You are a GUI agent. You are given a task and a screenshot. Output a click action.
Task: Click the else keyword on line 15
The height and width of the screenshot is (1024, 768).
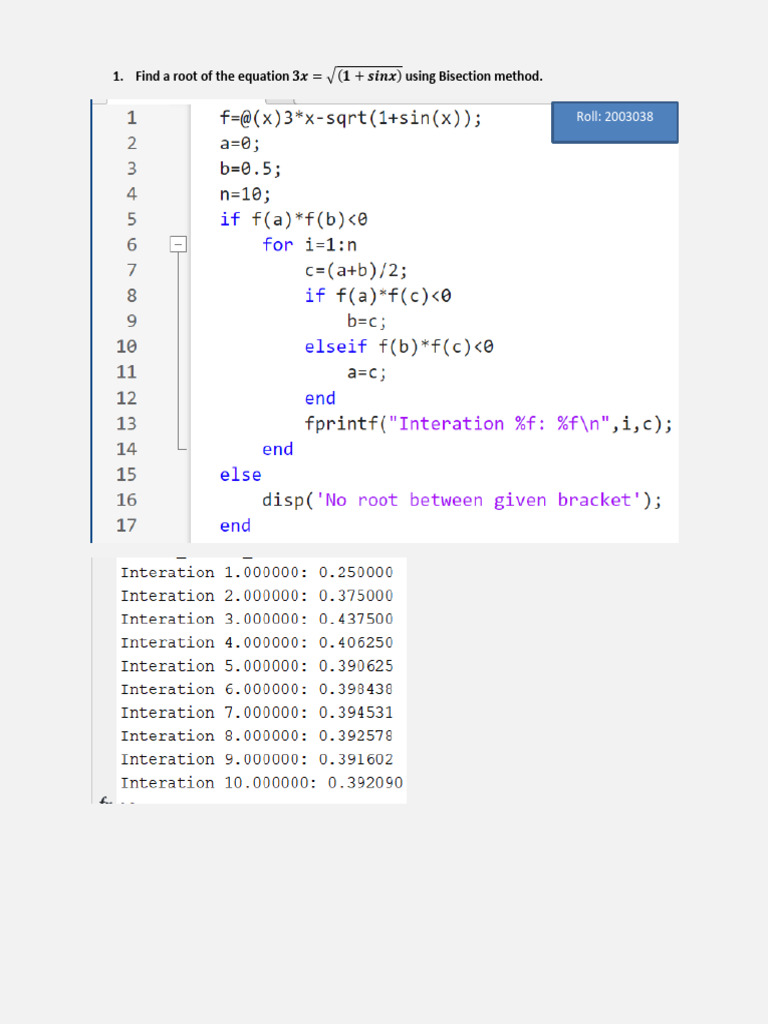(240, 475)
